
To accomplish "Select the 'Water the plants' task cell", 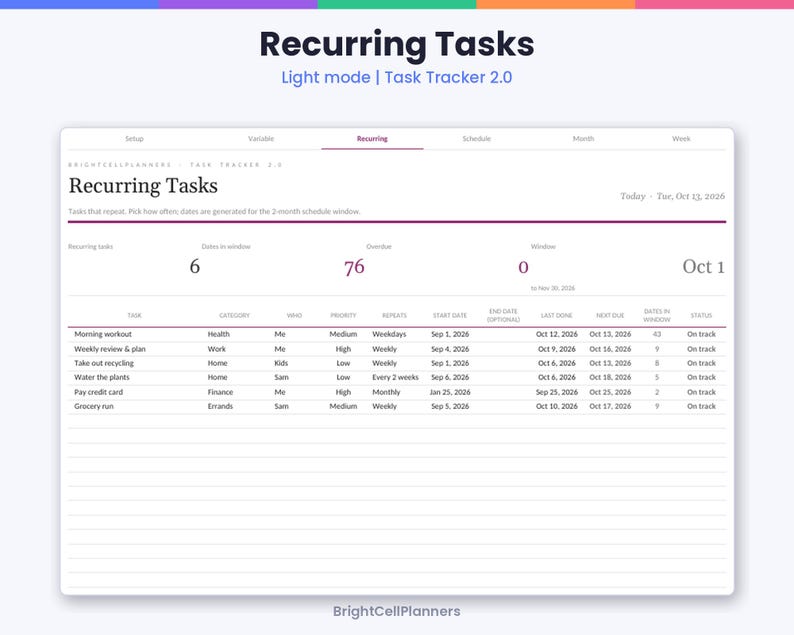I will click(x=102, y=377).
